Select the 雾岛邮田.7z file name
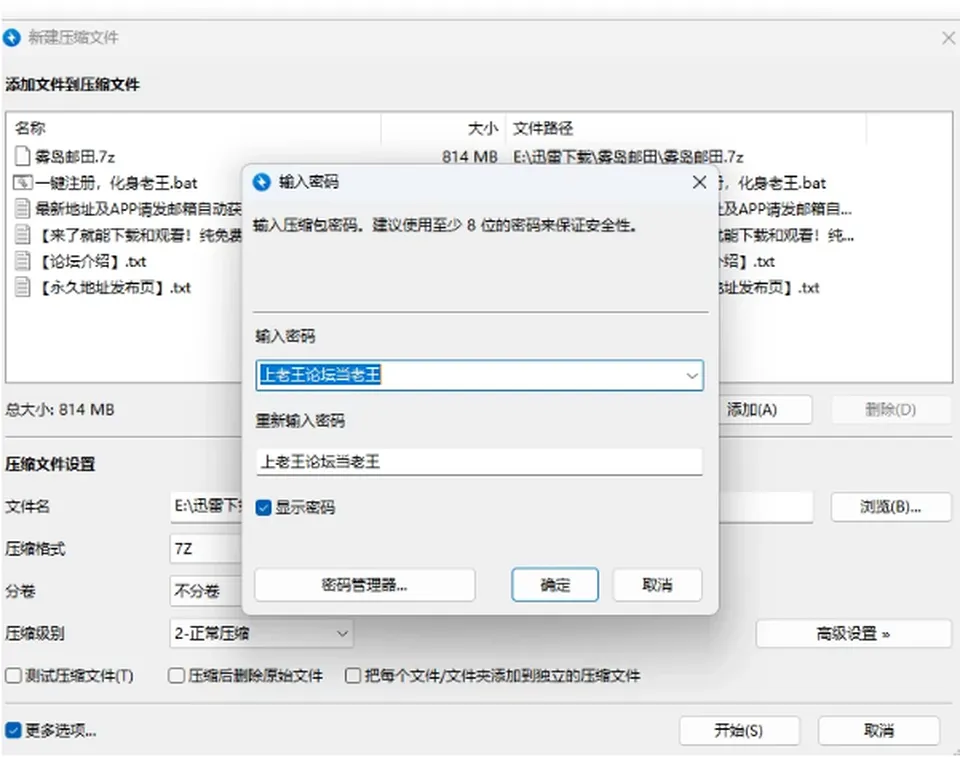The width and height of the screenshot is (960, 757). pyautogui.click(x=75, y=157)
